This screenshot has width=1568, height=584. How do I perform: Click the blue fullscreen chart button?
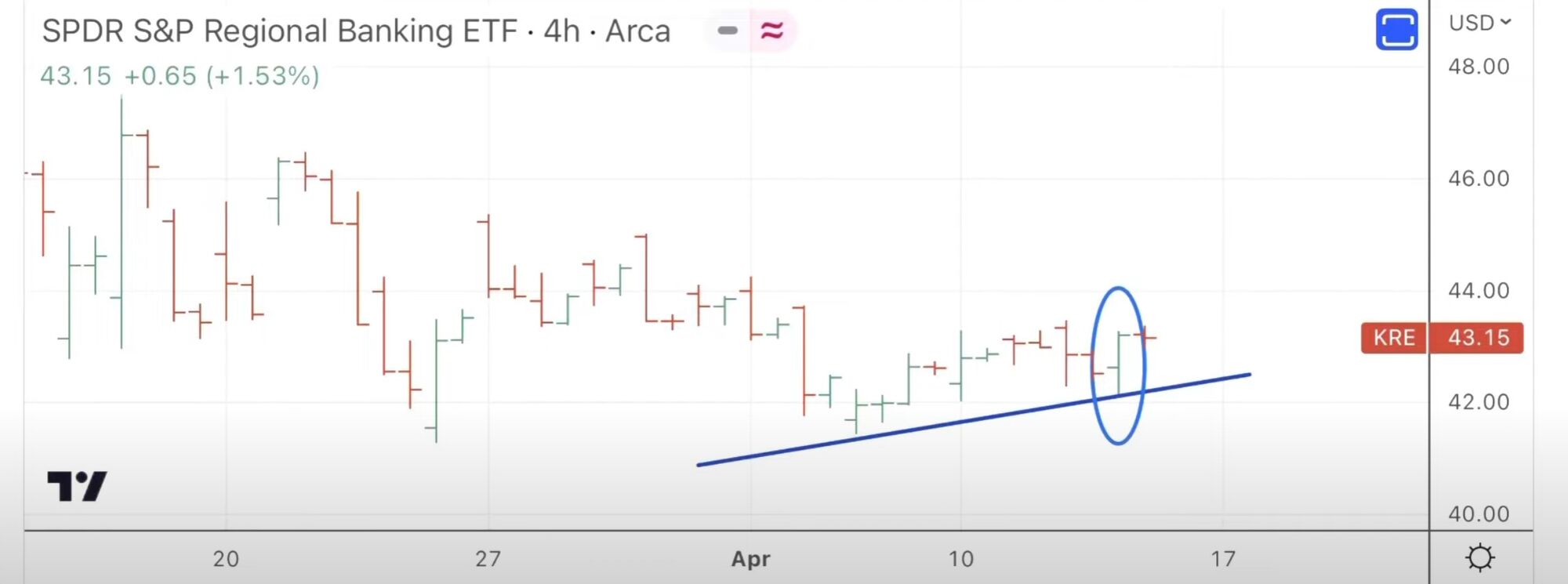(1396, 30)
